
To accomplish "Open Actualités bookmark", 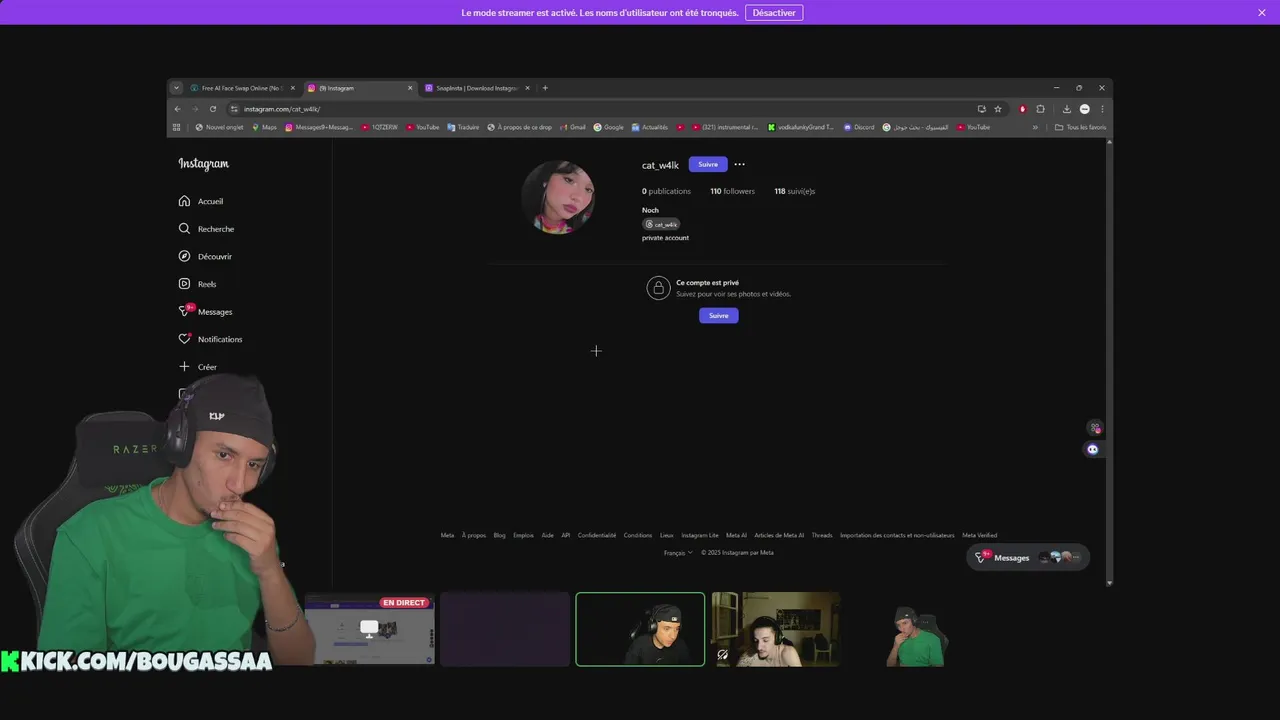I will [x=649, y=127].
